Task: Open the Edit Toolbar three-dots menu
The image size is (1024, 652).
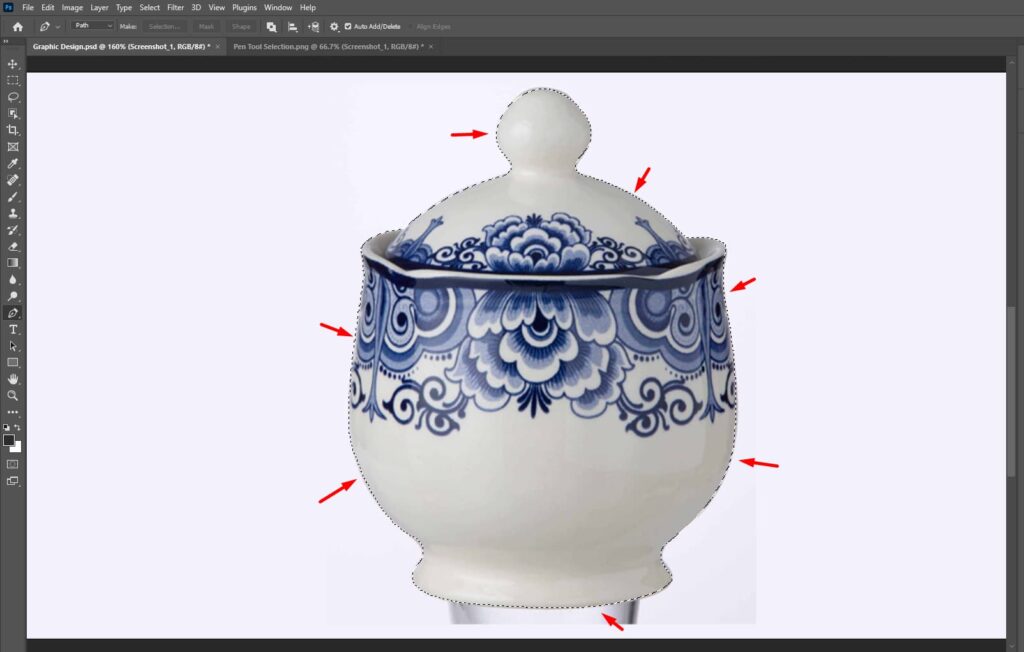Action: pyautogui.click(x=12, y=412)
